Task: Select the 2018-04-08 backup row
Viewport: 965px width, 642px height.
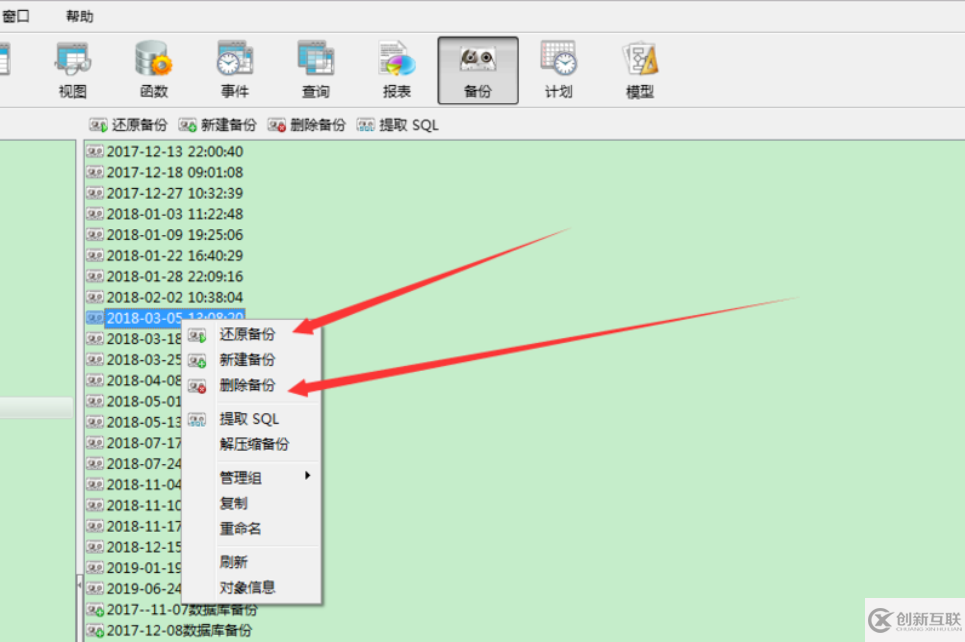Action: coord(134,380)
